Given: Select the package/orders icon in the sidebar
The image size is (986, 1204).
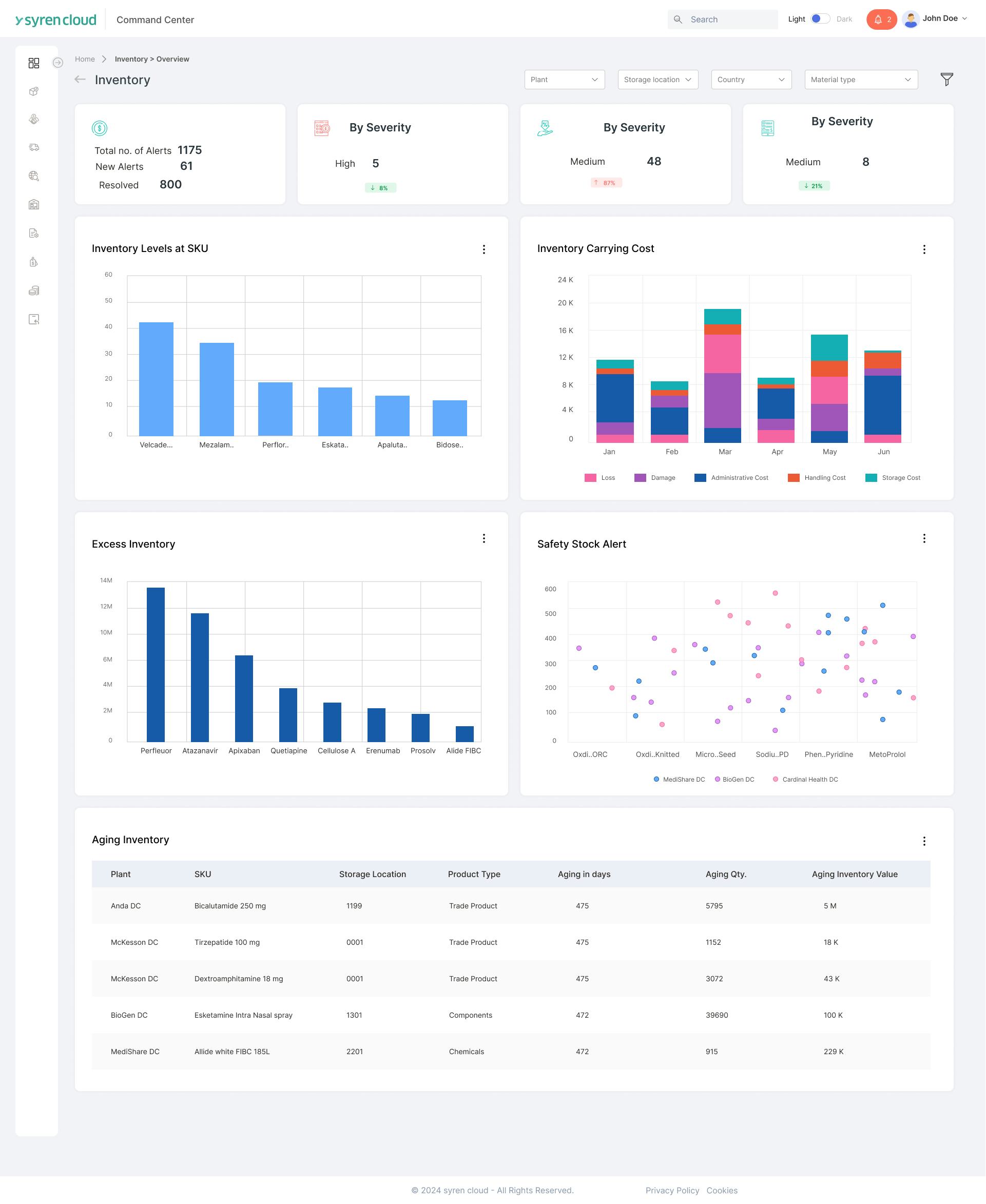Looking at the screenshot, I should click(34, 91).
